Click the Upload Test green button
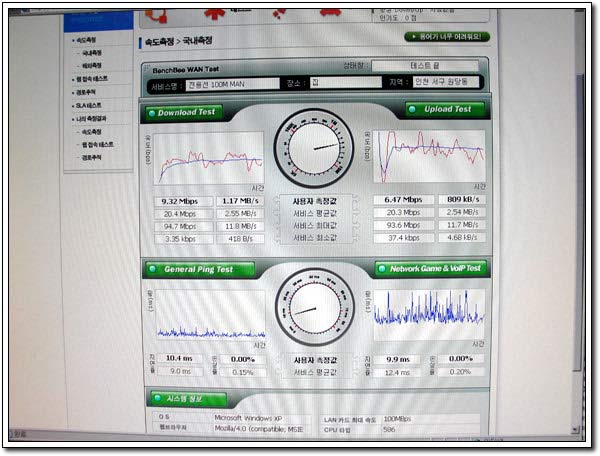The image size is (600, 456). tap(445, 109)
